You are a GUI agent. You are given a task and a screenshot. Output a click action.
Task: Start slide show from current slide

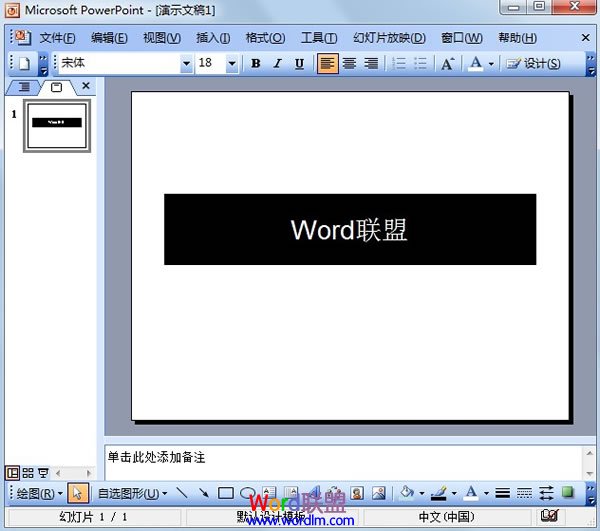43,473
